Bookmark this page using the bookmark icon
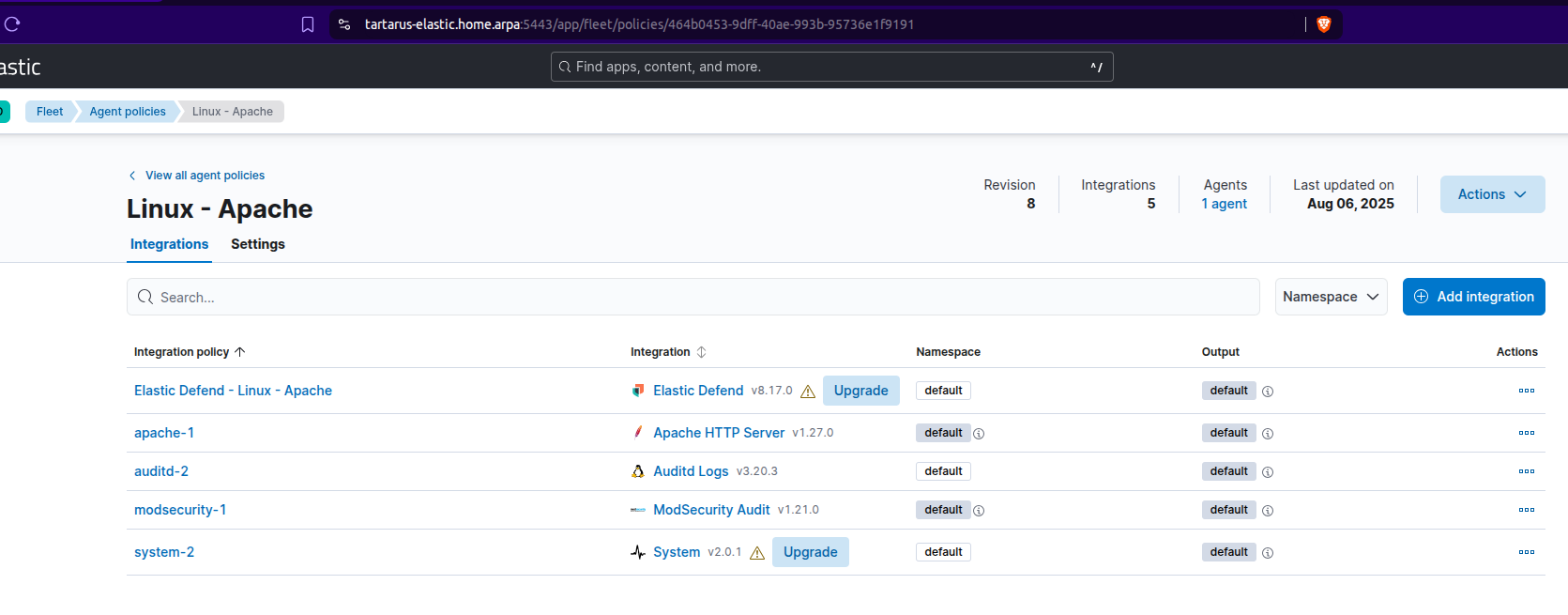The width and height of the screenshot is (1568, 615). coord(308,24)
